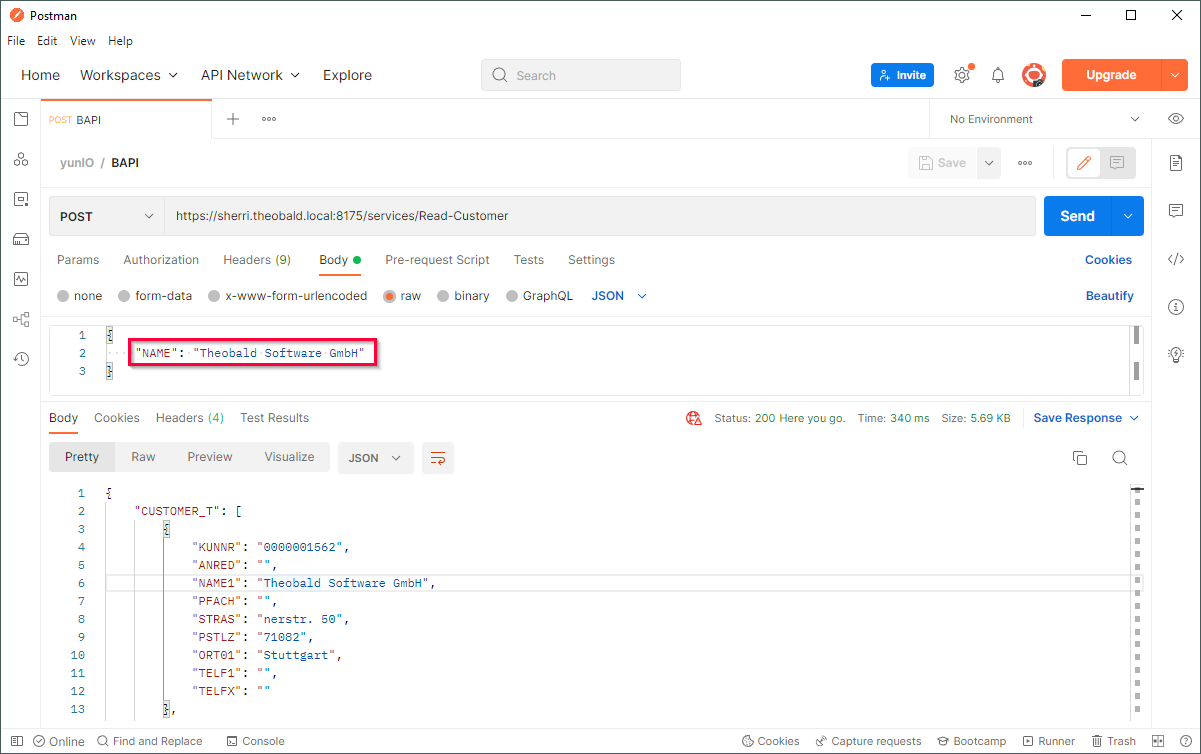1201x754 pixels.
Task: Switch to the Pre-request Script tab
Action: (x=437, y=260)
